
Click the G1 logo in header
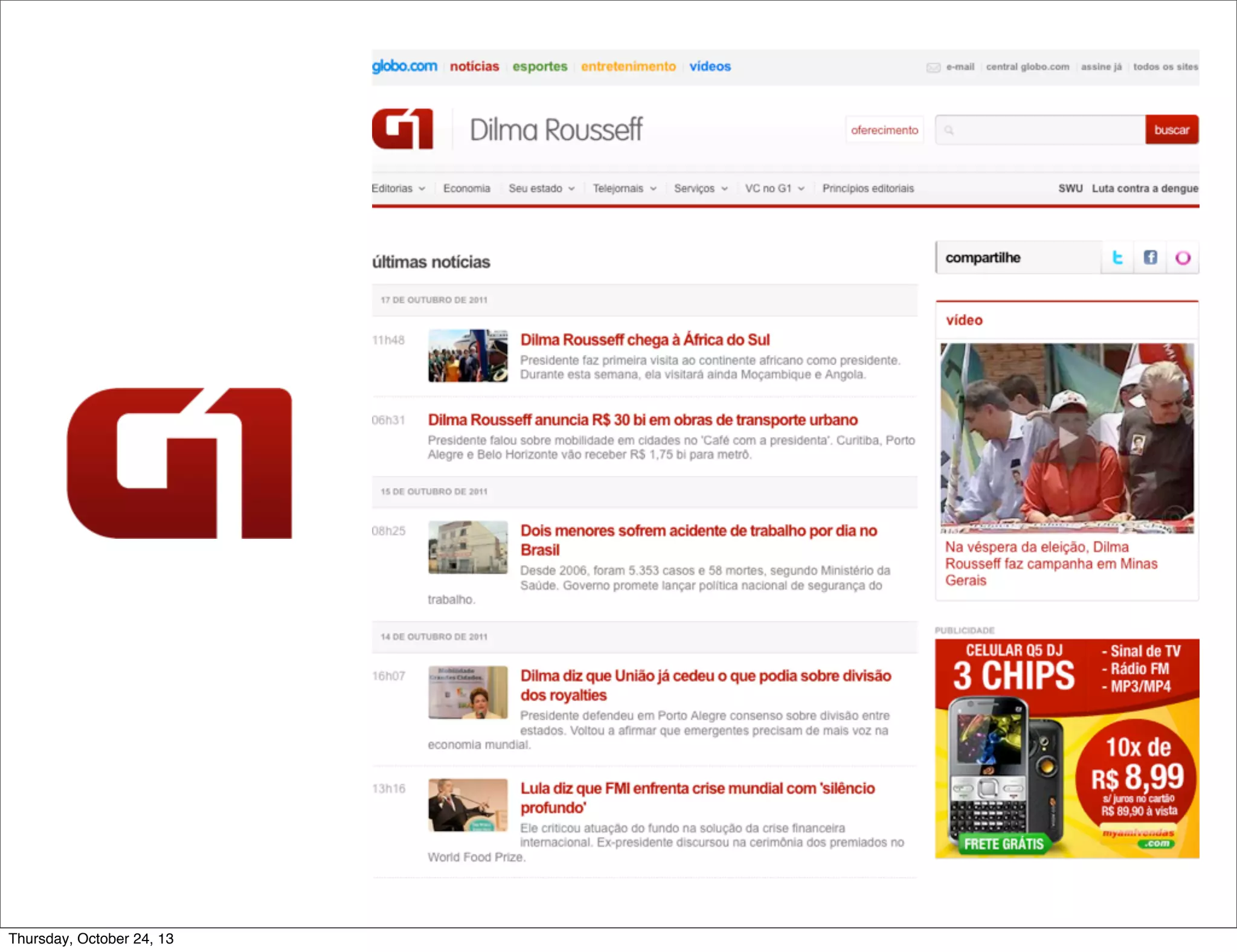pyautogui.click(x=402, y=129)
